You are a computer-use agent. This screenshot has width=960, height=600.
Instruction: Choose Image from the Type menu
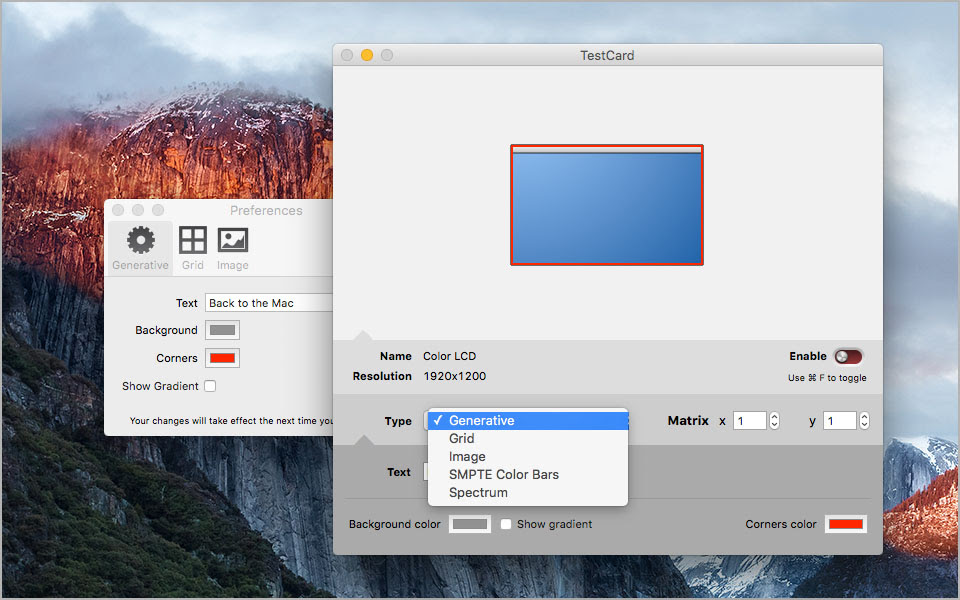528,457
